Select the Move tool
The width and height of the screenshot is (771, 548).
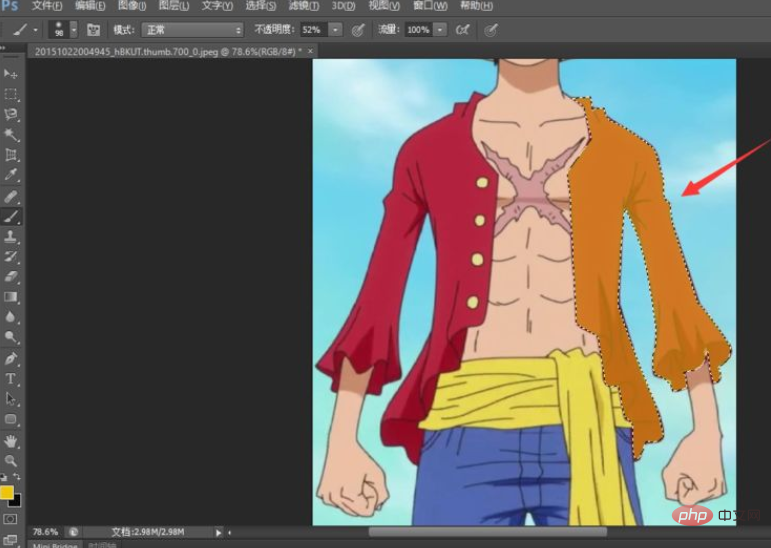[x=11, y=74]
